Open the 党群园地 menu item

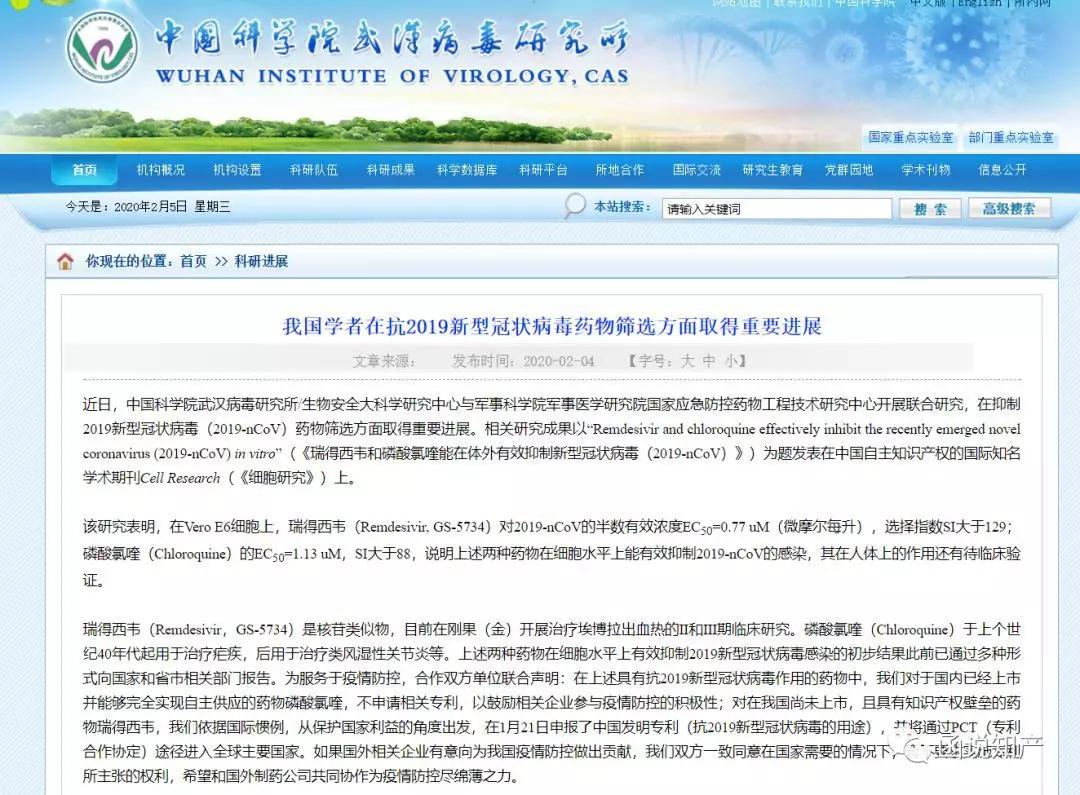[849, 169]
